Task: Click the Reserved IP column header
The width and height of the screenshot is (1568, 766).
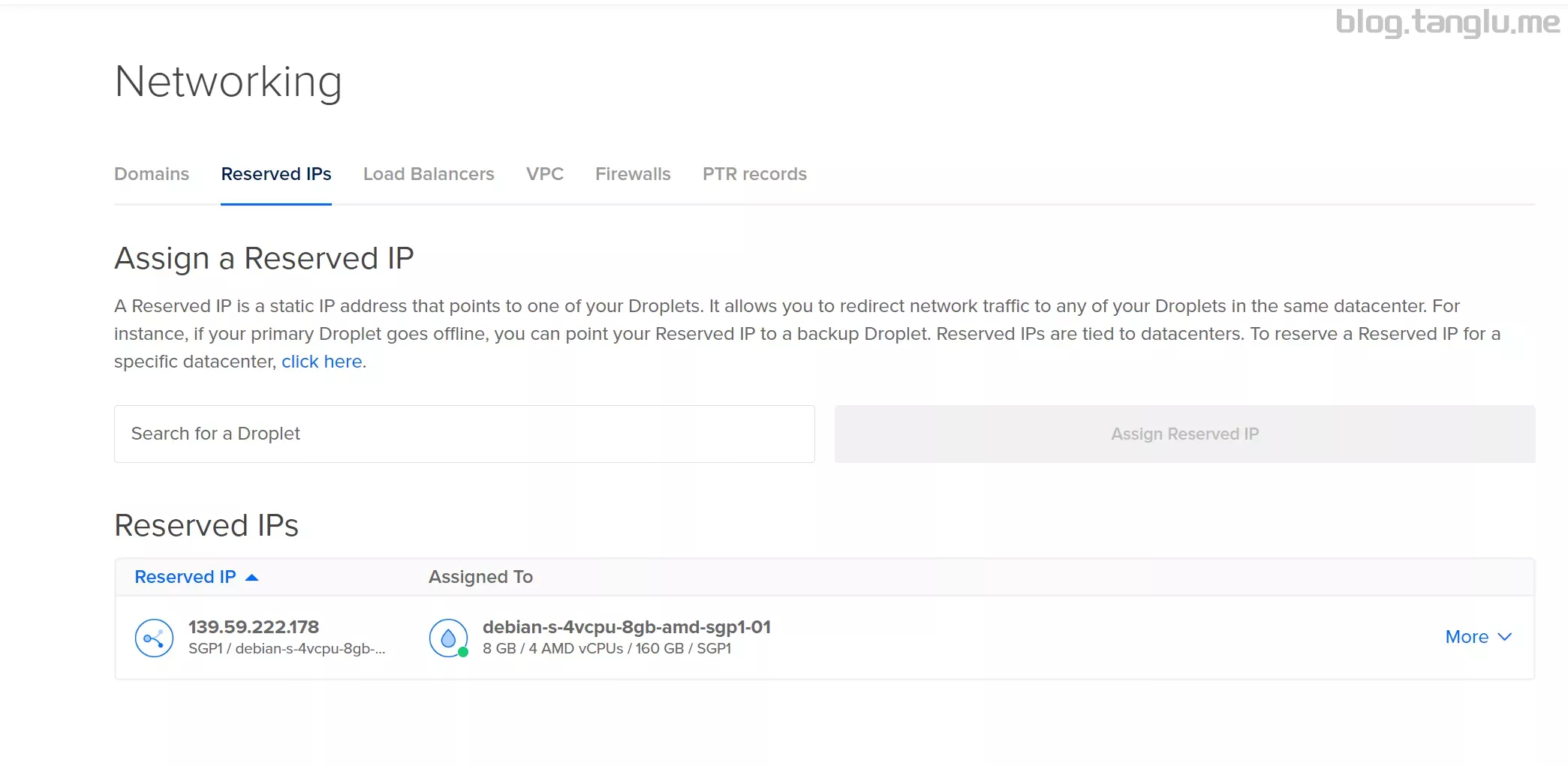Action: click(x=185, y=576)
